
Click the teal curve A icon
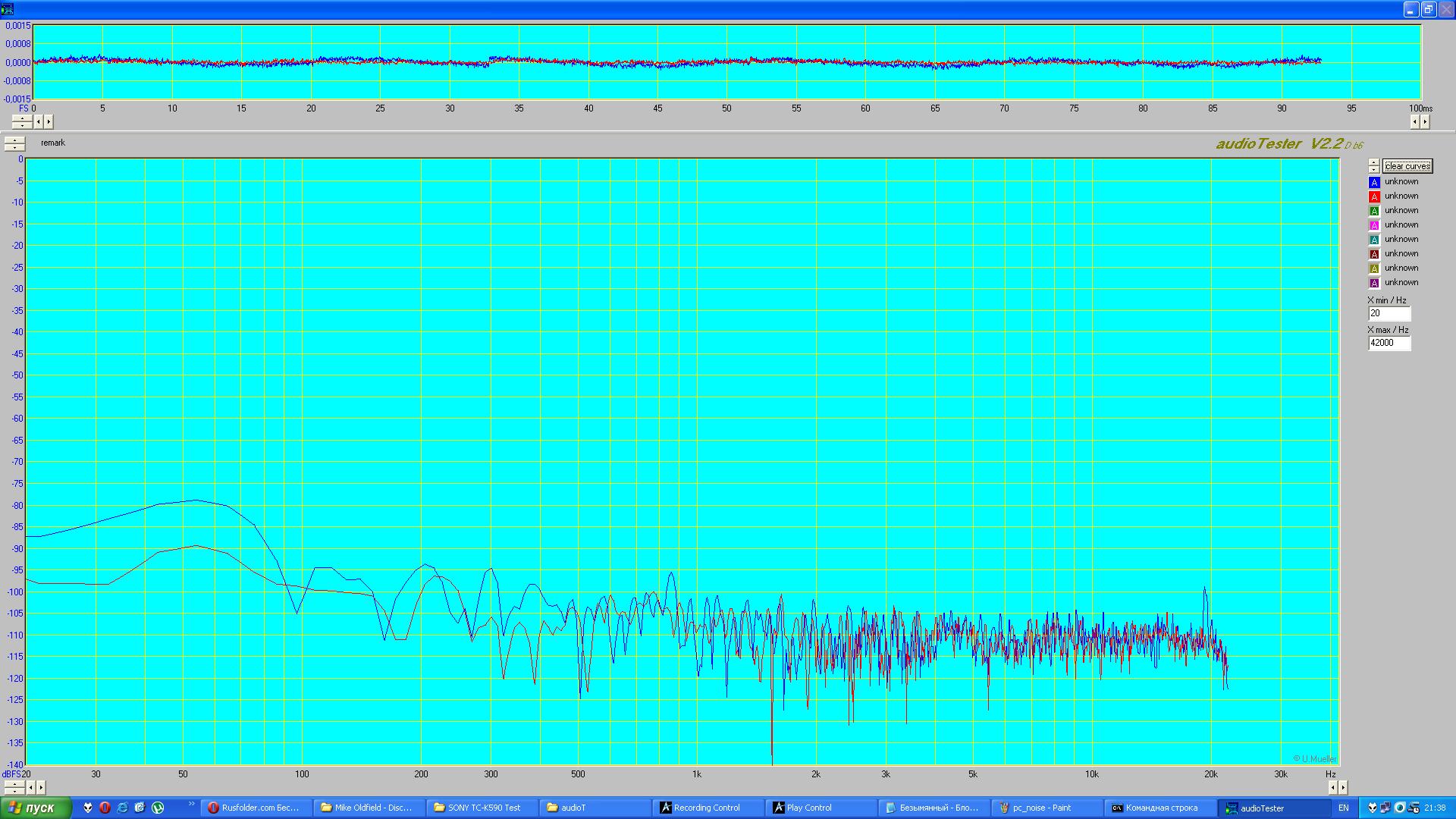[x=1373, y=240]
